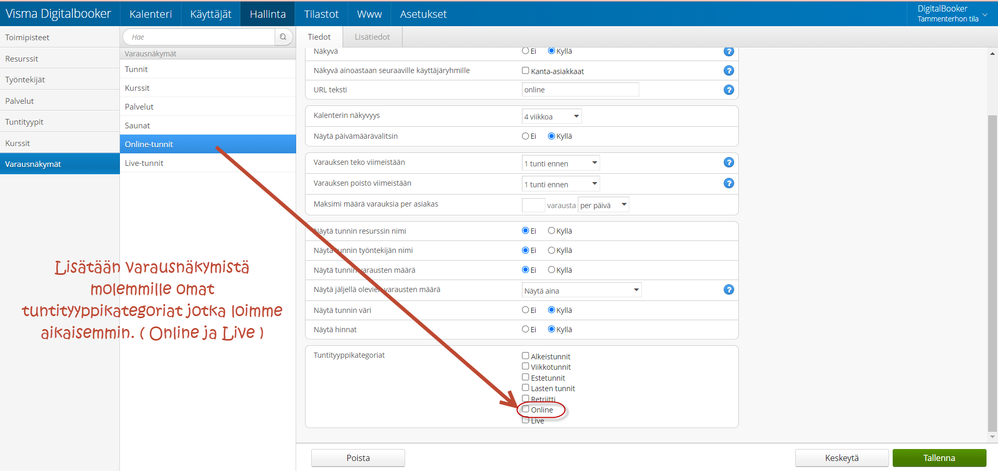The image size is (998, 471).
Task: Click the maximum bookings number field
Action: click(x=533, y=205)
